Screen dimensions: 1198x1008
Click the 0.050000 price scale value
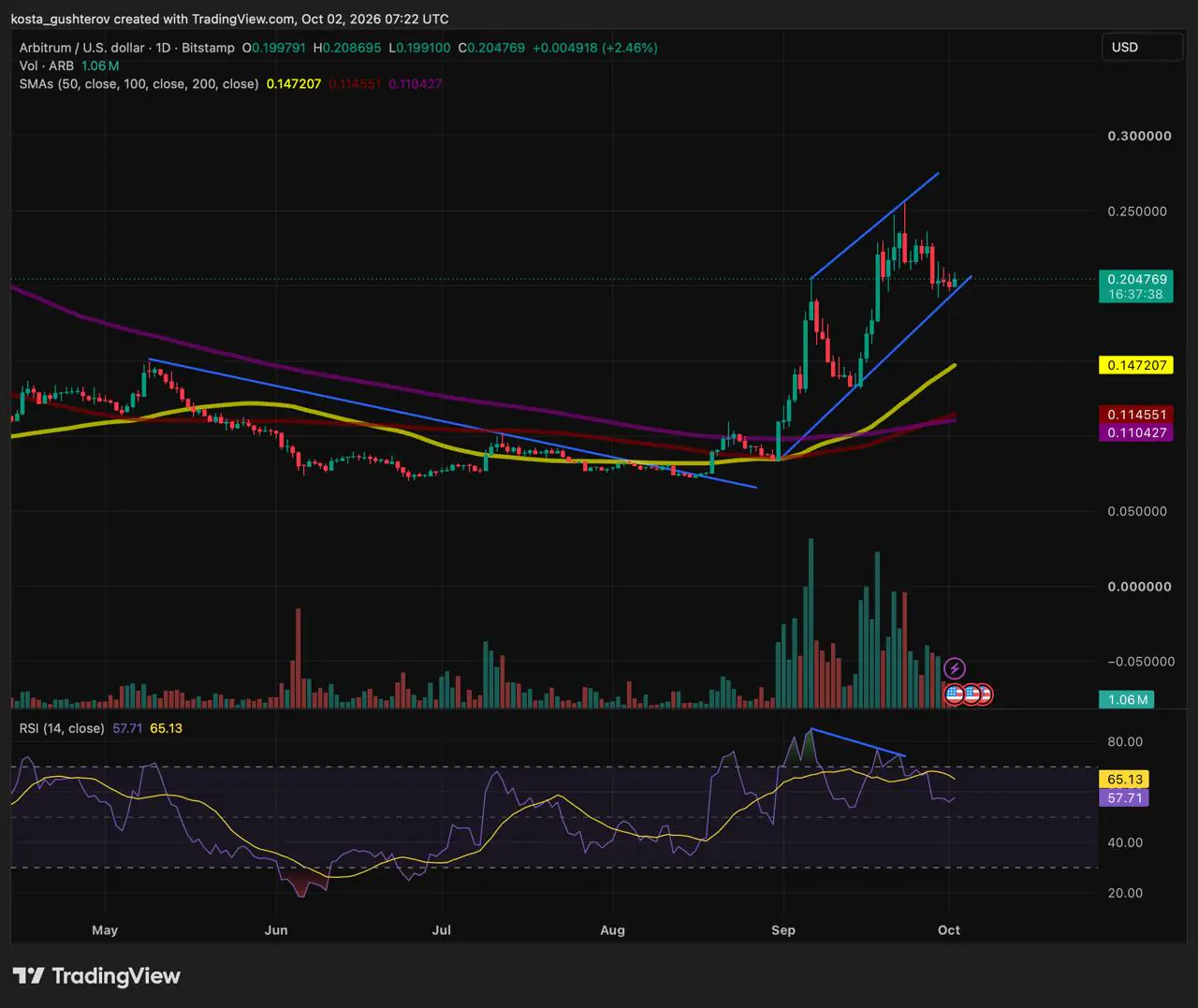tap(1139, 511)
